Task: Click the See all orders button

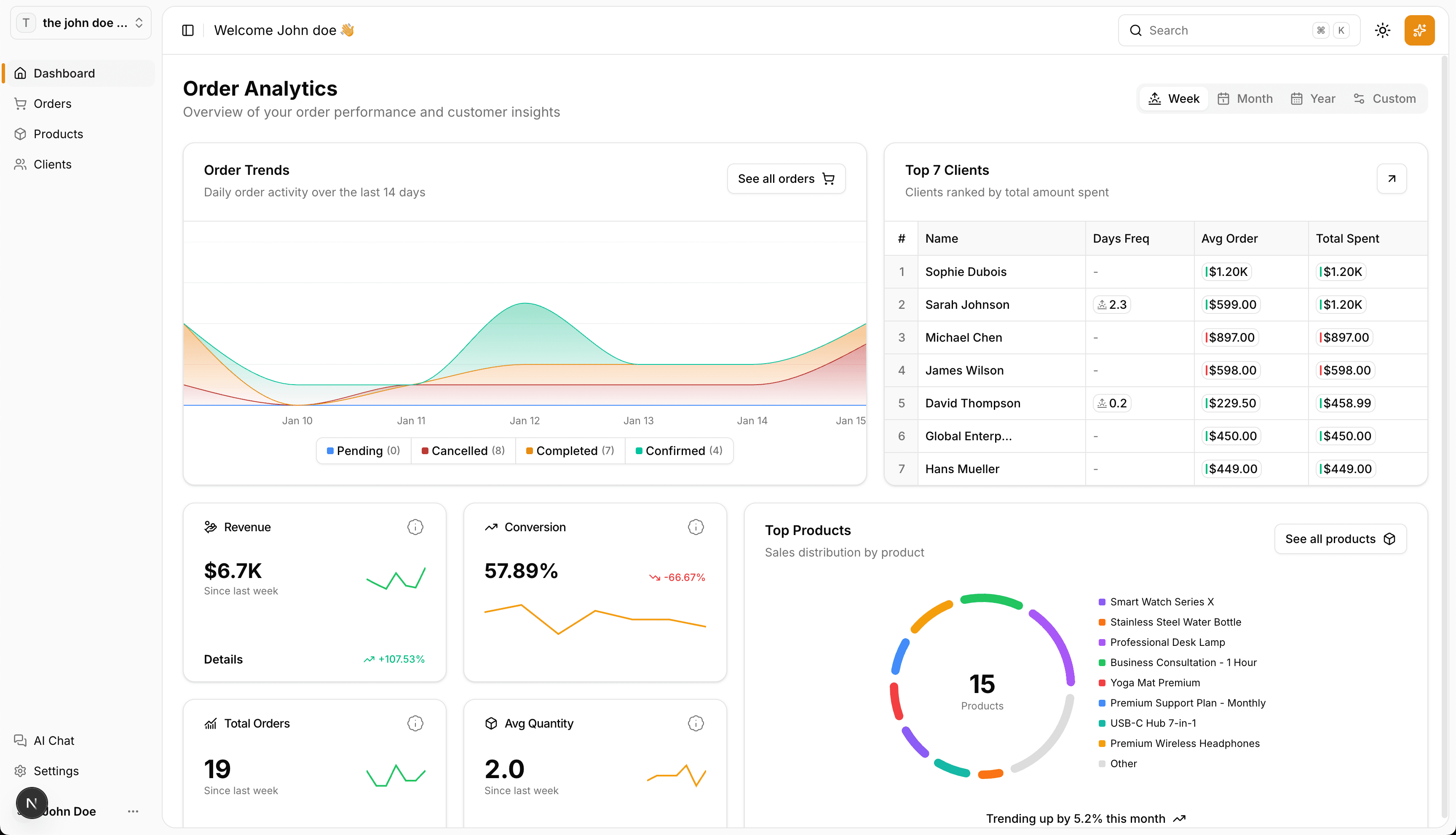Action: tap(786, 178)
